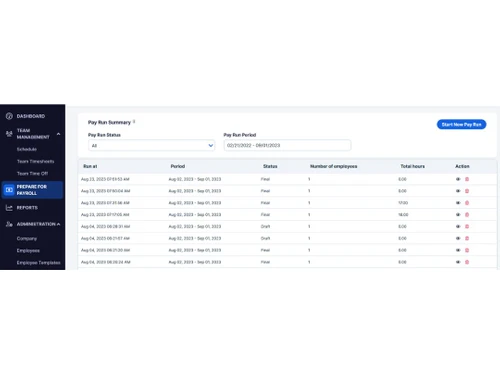View the pay run with 17.00 total hours
500x375 pixels.
[x=458, y=203]
